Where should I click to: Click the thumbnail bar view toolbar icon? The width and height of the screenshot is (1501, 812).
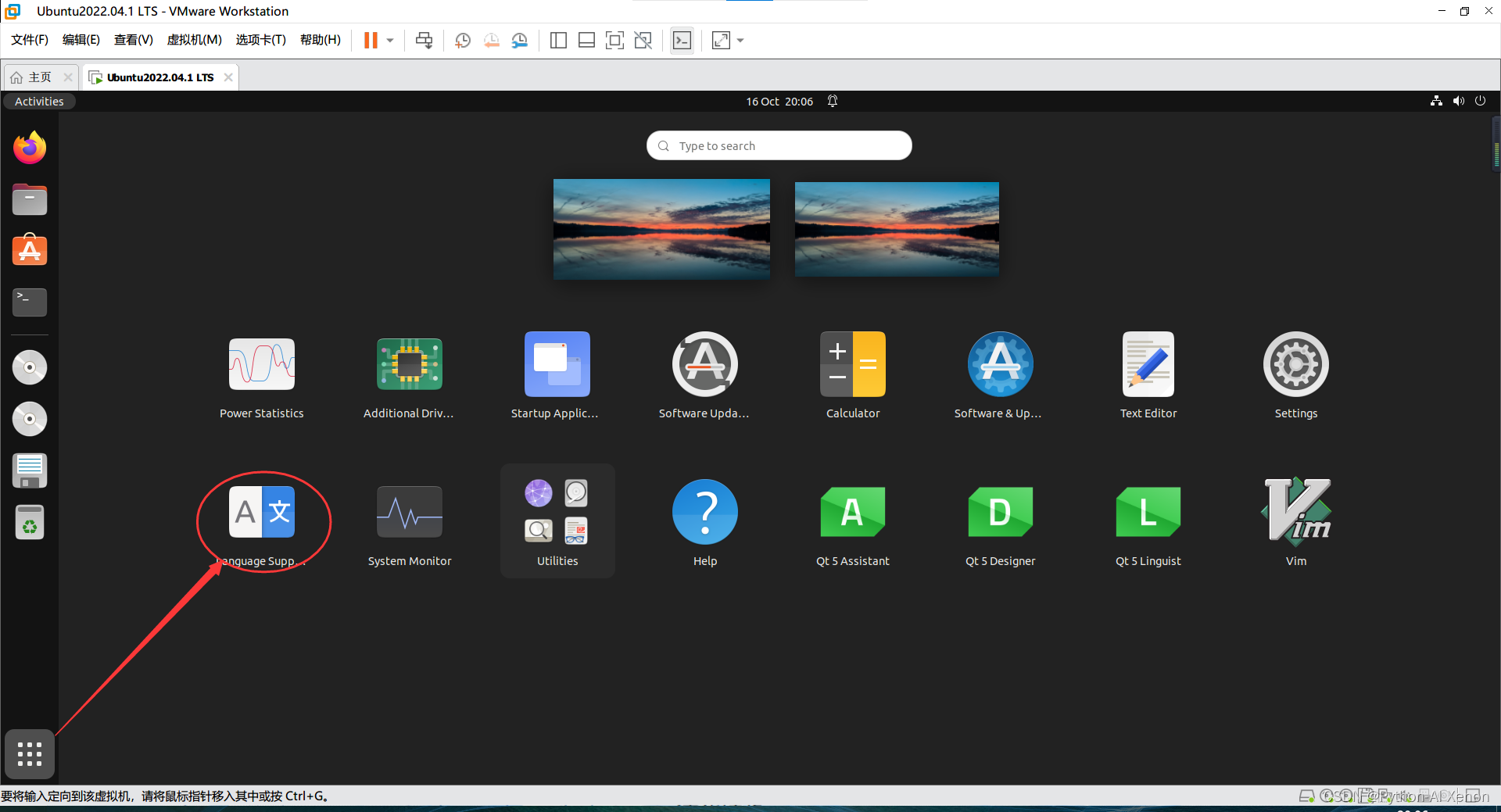coord(586,40)
